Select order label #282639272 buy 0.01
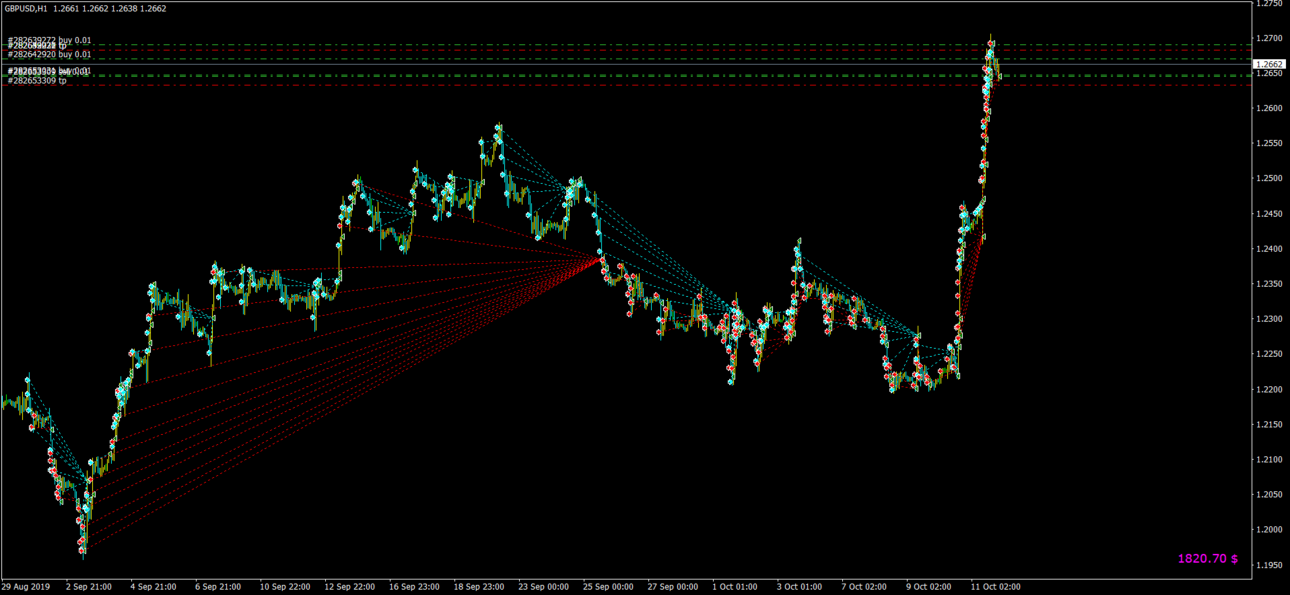This screenshot has width=1290, height=595. (49, 41)
